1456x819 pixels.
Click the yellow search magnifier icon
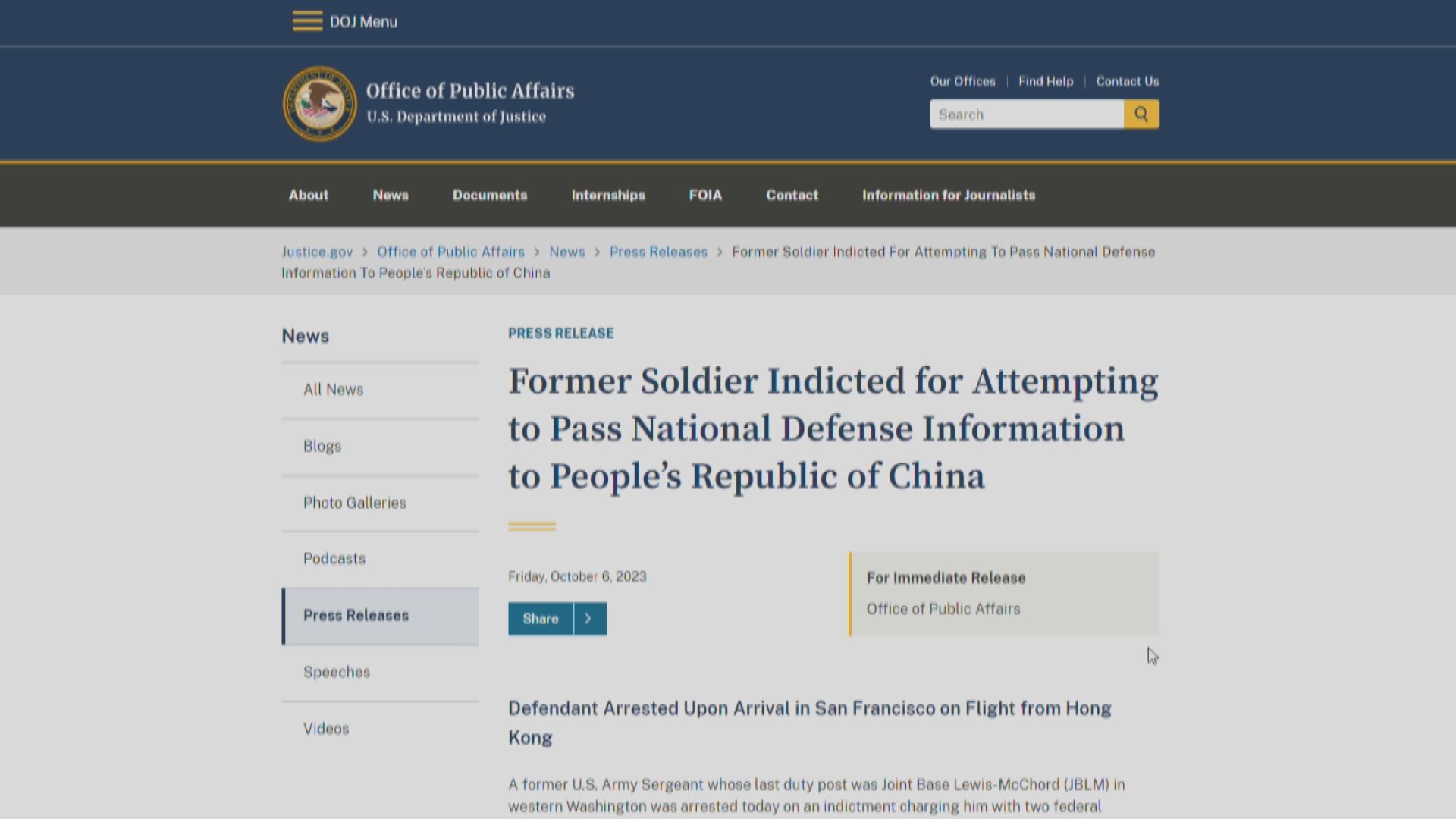(x=1141, y=114)
